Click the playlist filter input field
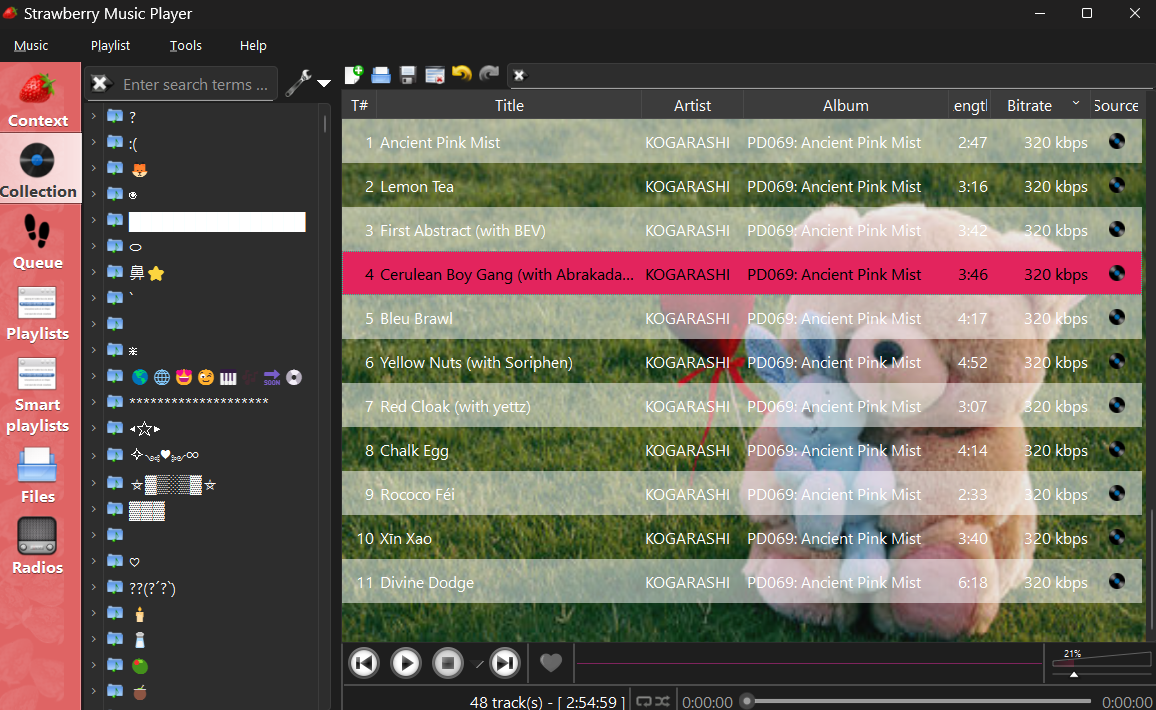This screenshot has width=1156, height=710. (x=840, y=75)
